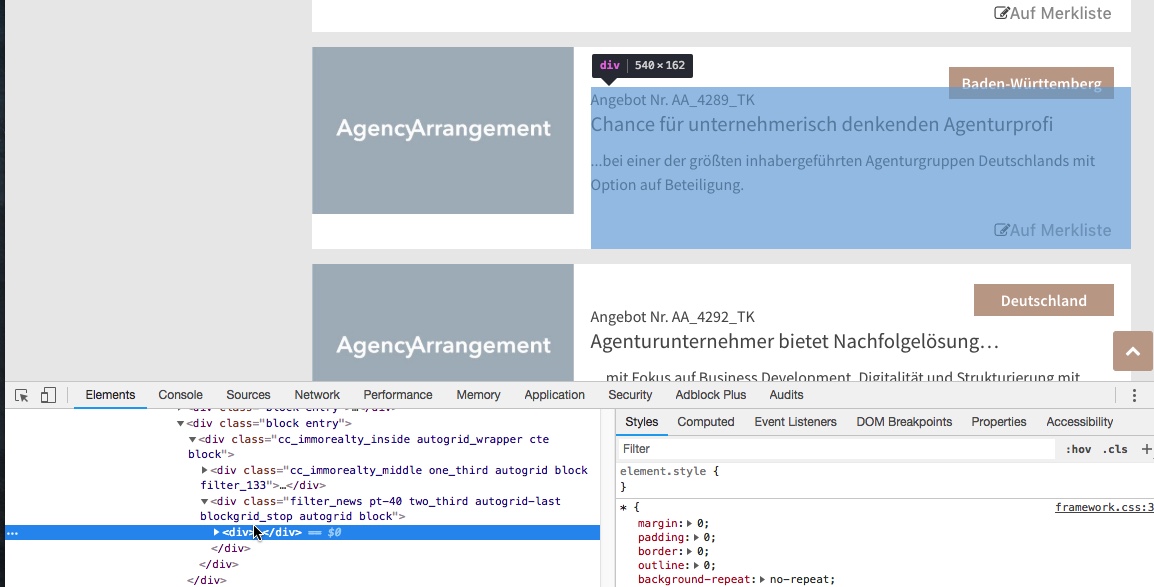This screenshot has width=1154, height=587.
Task: Open DevTools three-dot customize menu
Action: 1134,395
